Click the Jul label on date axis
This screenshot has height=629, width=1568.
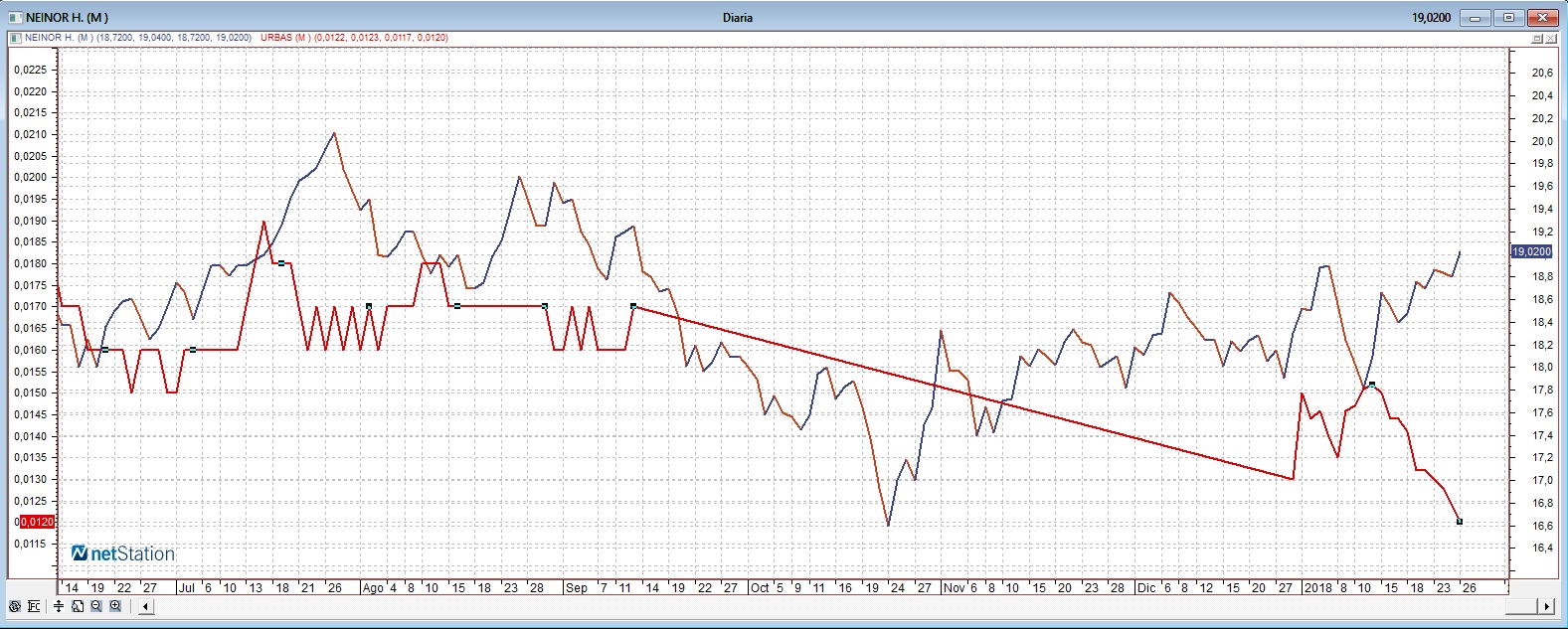(186, 587)
